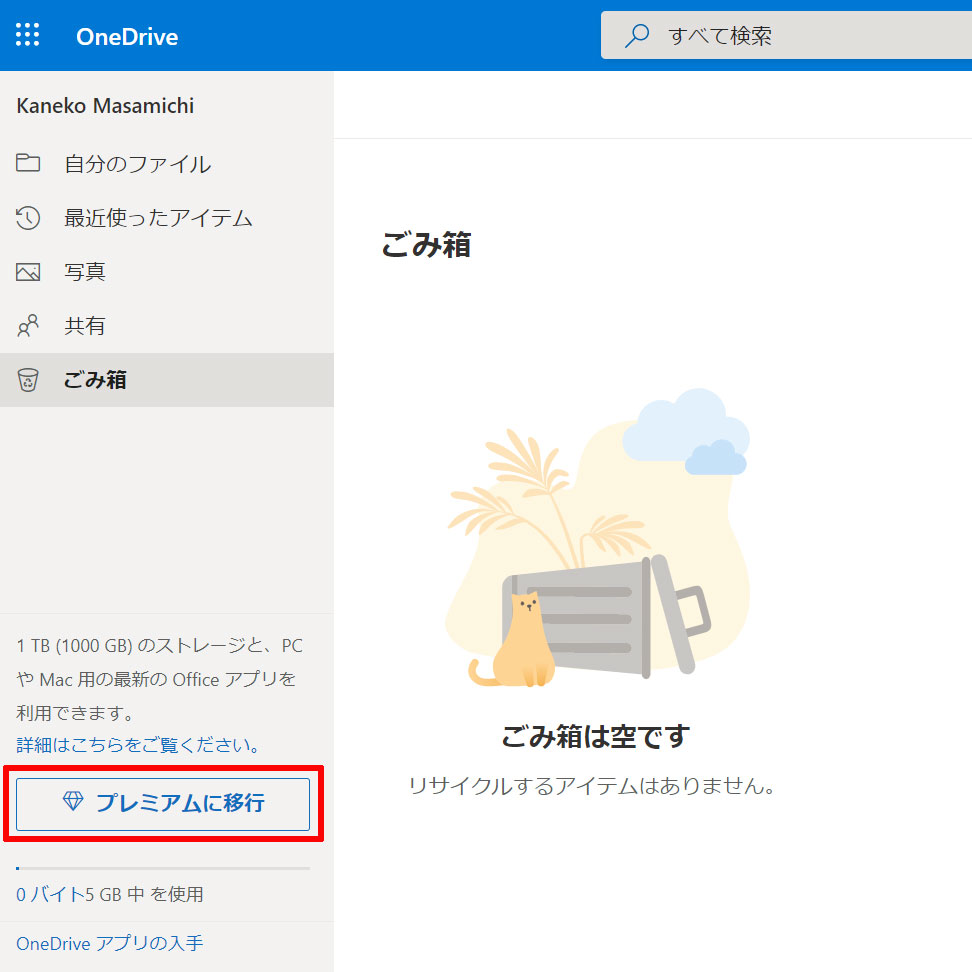The height and width of the screenshot is (972, 972).
Task: Click the ごみ箱は空です message
Action: pyautogui.click(x=595, y=736)
